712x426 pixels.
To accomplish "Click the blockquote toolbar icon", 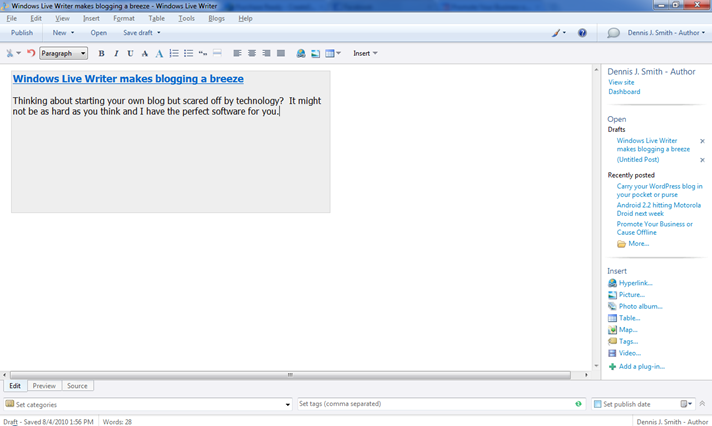I will 203,53.
